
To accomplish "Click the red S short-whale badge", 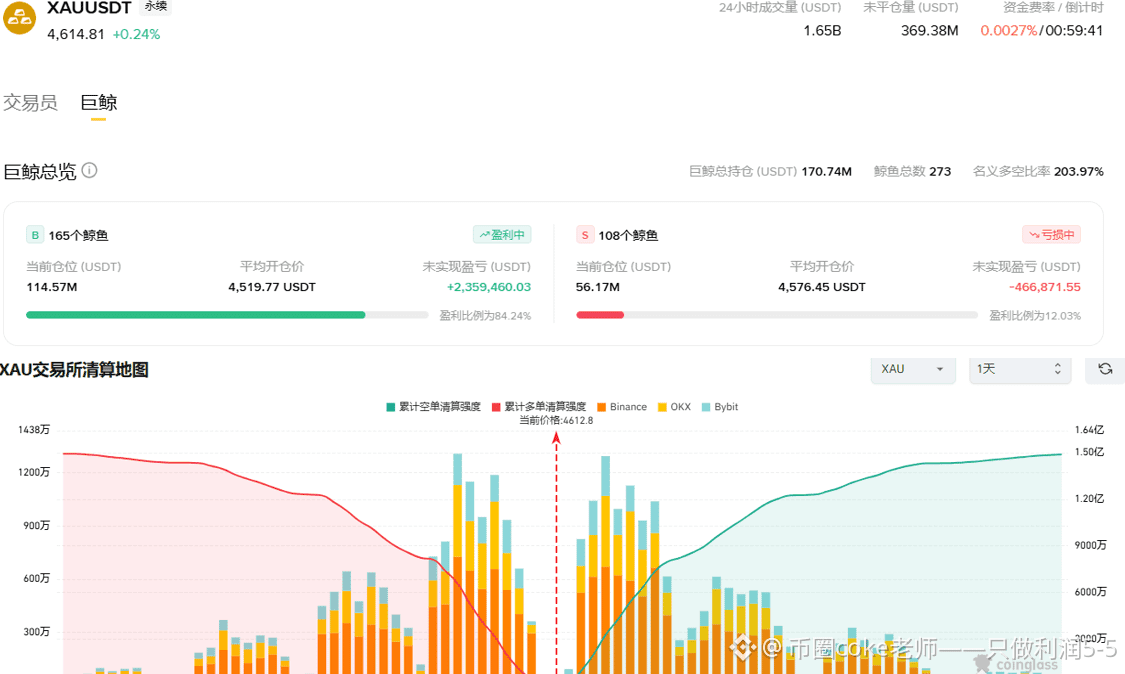I will click(x=585, y=235).
